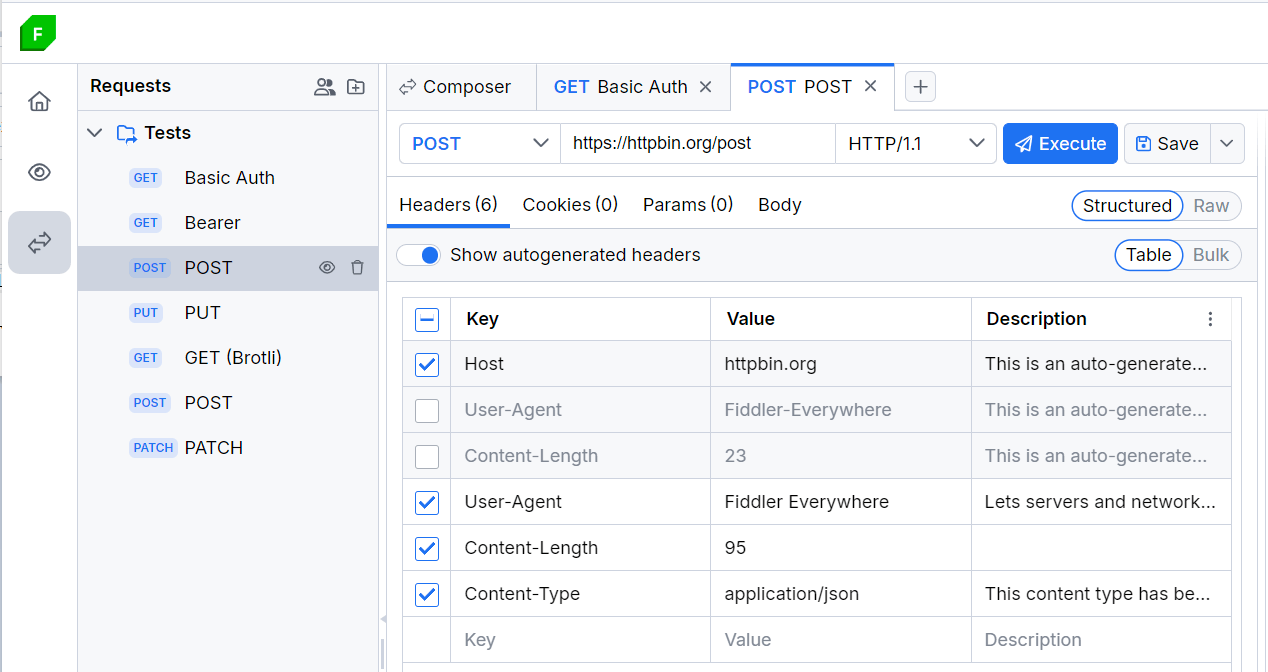Viewport: 1268px width, 672px height.
Task: Open the headers table options menu
Action: click(x=1210, y=318)
